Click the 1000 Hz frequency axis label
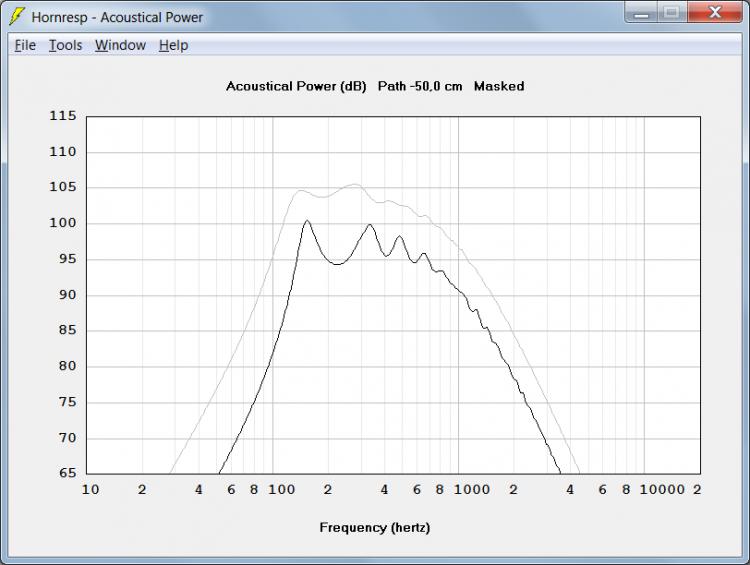Image resolution: width=750 pixels, height=565 pixels. (x=472, y=490)
